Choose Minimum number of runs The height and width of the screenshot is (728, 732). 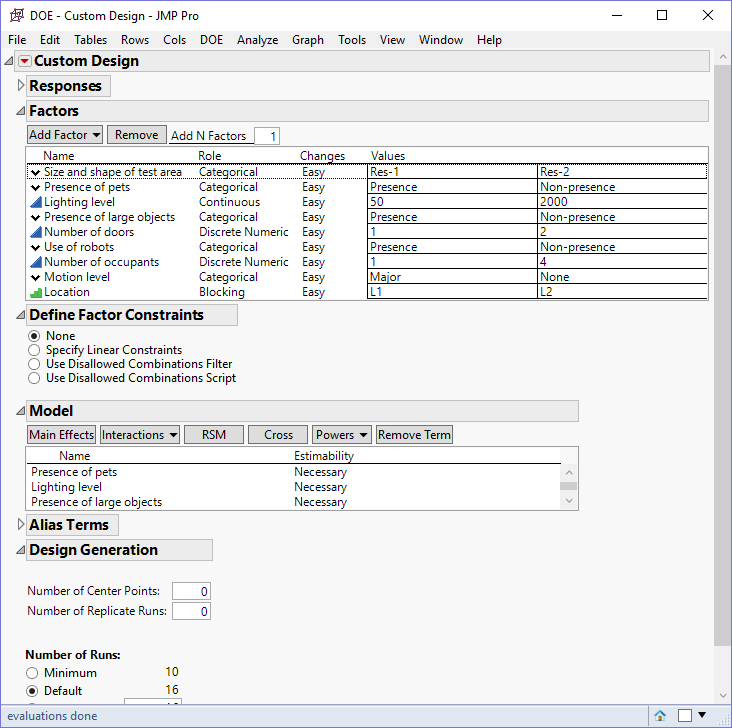click(33, 673)
